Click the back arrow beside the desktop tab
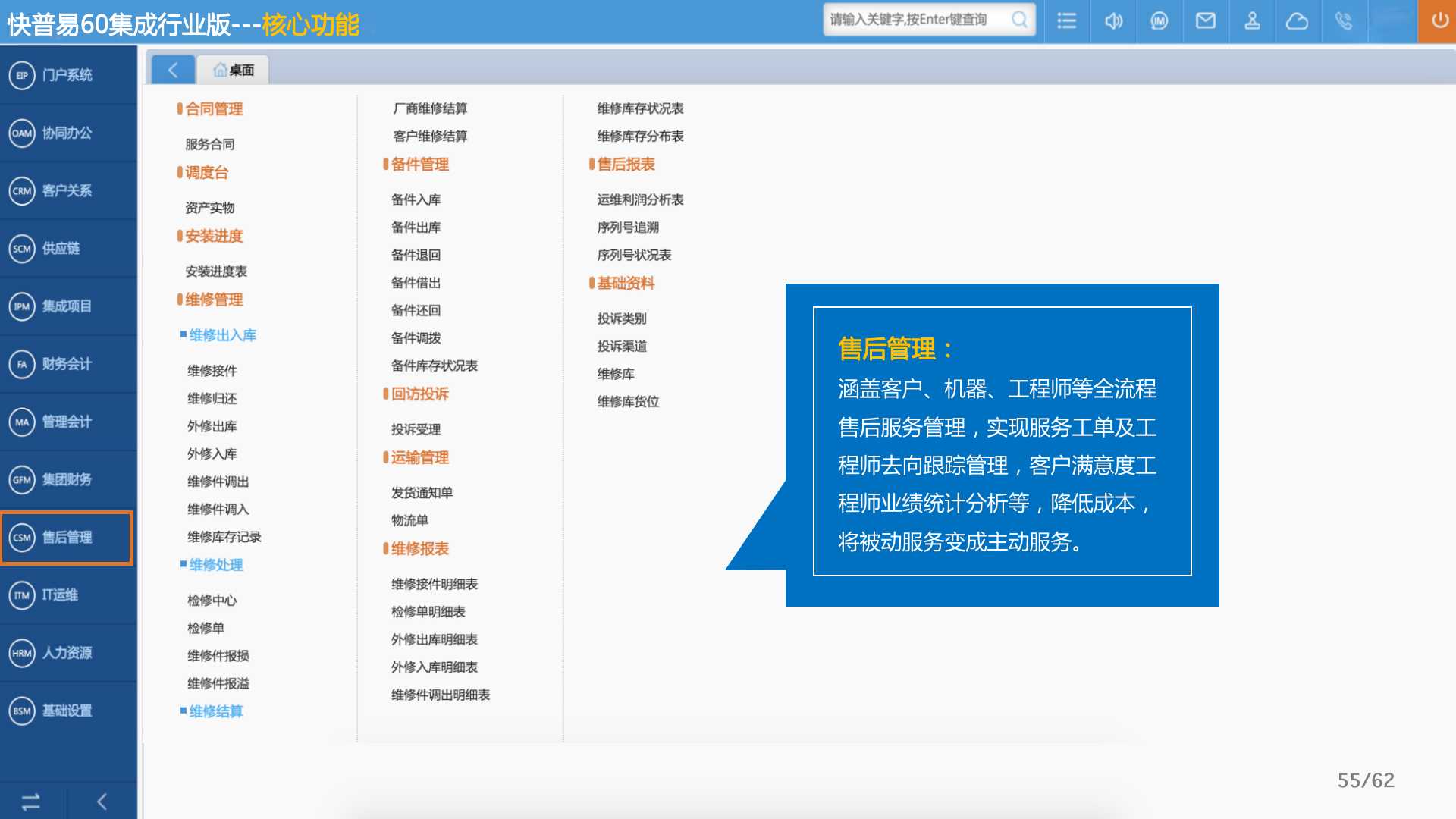 tap(173, 70)
